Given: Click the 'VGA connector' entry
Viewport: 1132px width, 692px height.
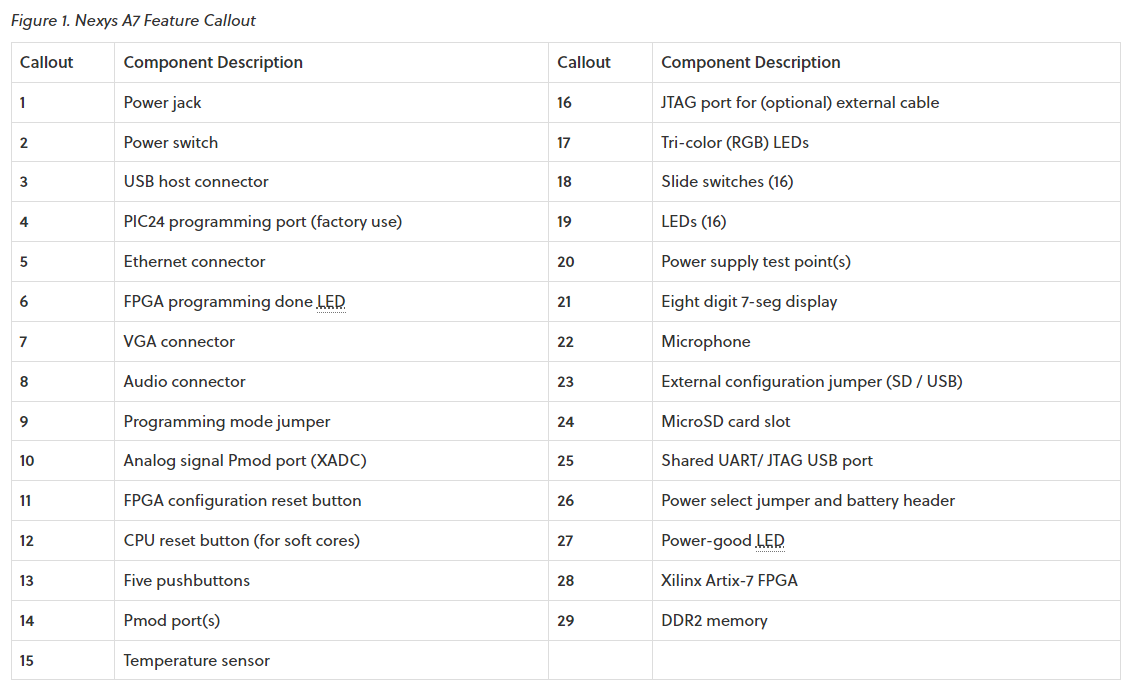Looking at the screenshot, I should pyautogui.click(x=179, y=342).
